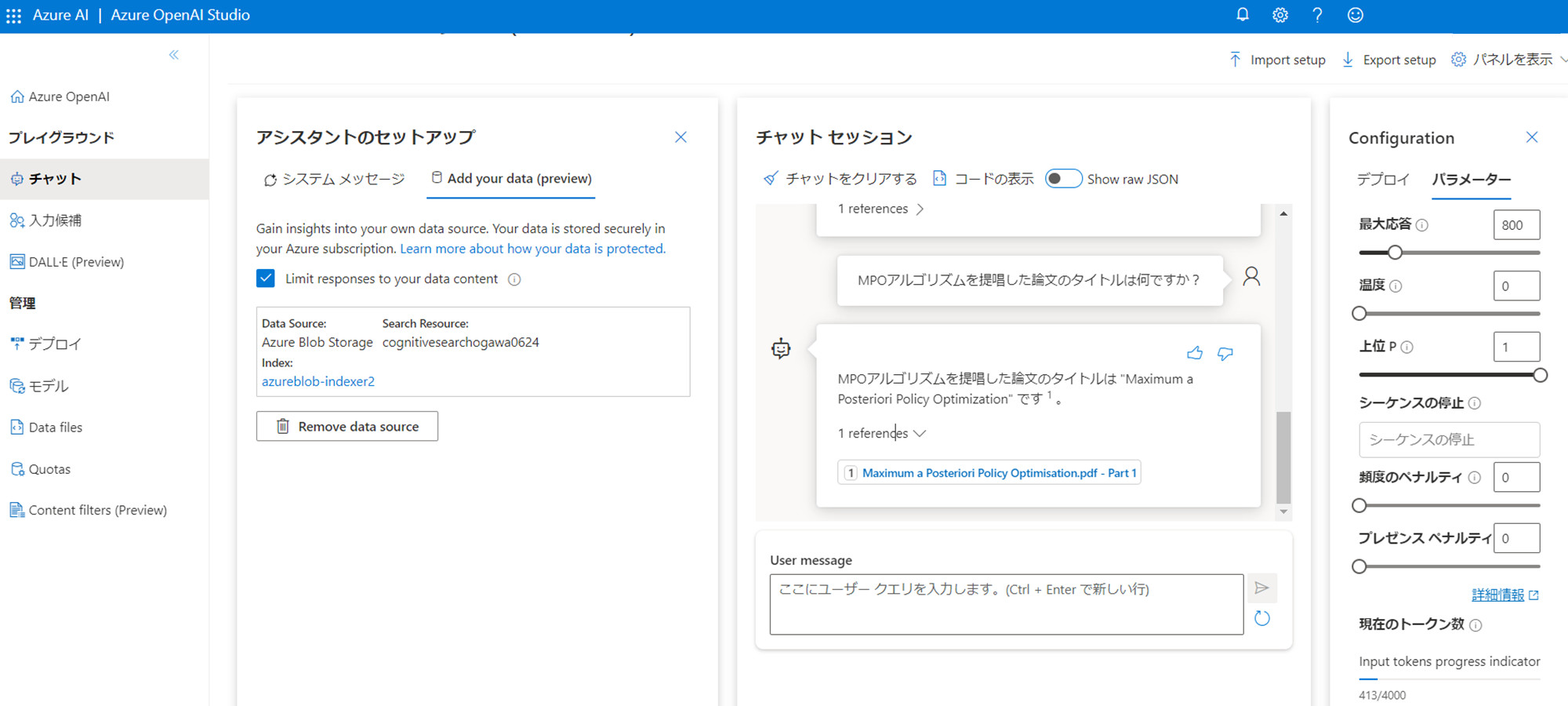This screenshot has height=706, width=1568.
Task: Click the send message arrow
Action: tap(1261, 588)
